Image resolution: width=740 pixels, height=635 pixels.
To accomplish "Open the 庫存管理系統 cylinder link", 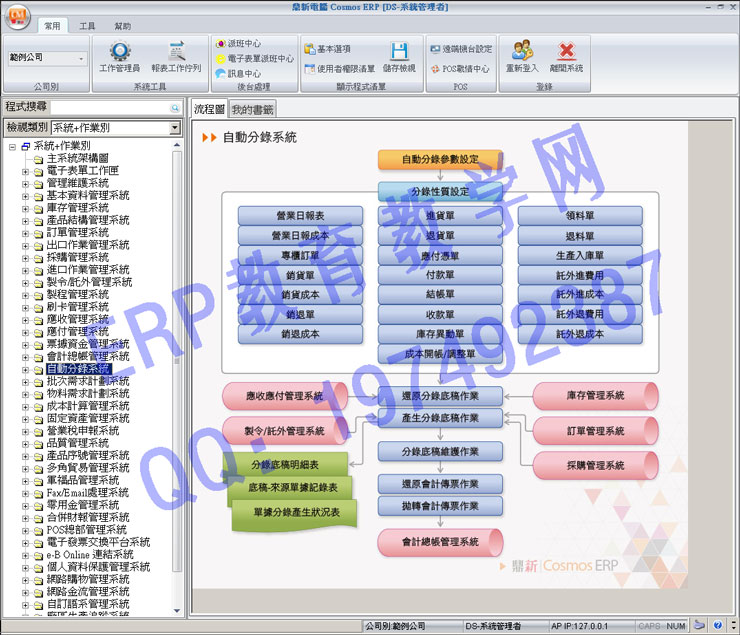I will click(x=595, y=396).
